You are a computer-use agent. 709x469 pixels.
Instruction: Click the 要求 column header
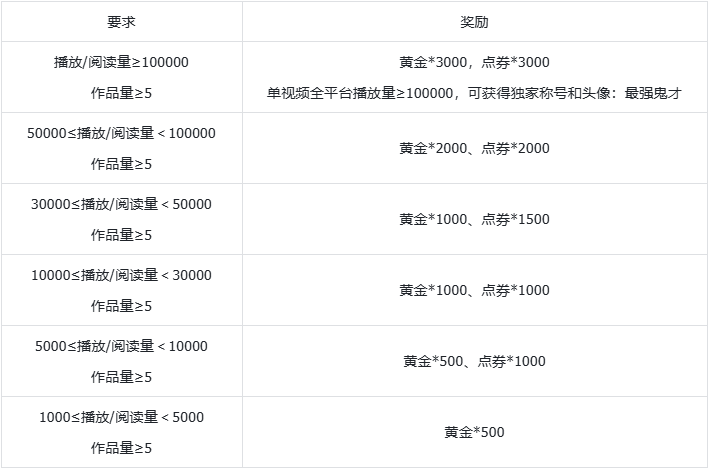[121, 21]
